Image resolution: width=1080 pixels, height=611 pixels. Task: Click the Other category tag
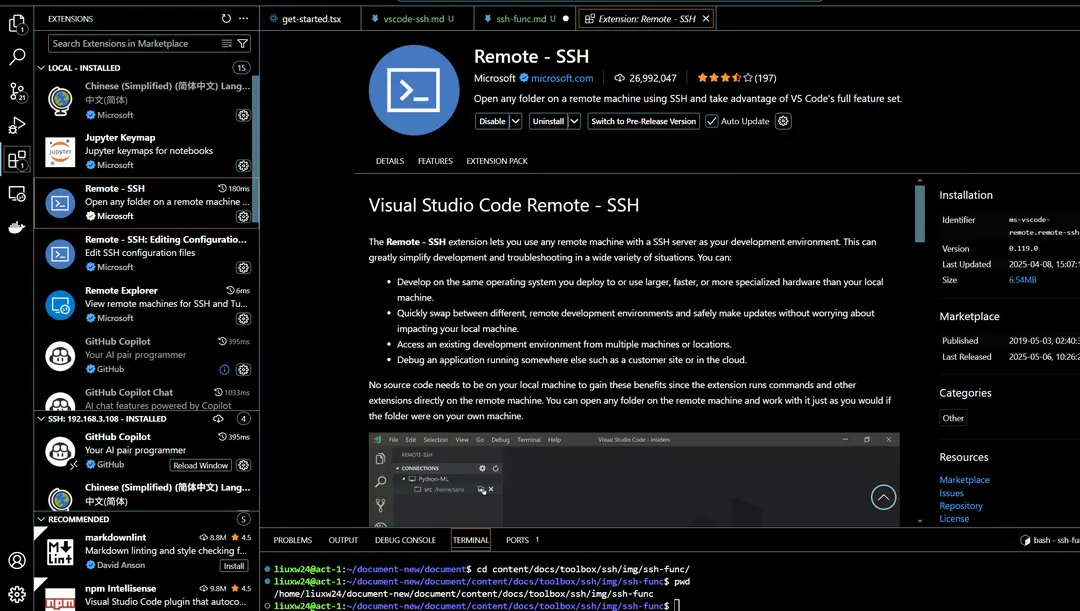coord(953,418)
